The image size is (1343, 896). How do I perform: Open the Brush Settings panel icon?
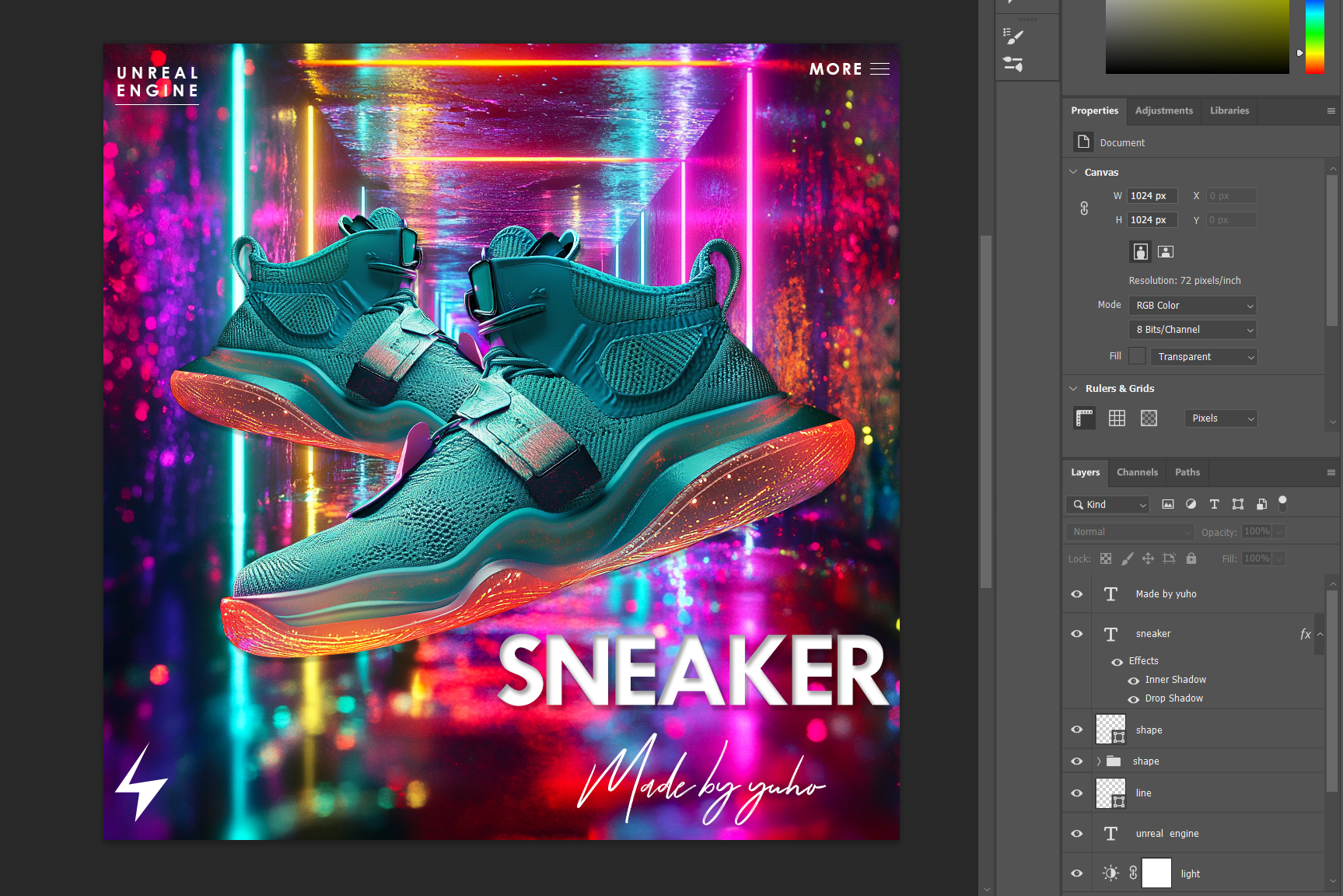1013,36
